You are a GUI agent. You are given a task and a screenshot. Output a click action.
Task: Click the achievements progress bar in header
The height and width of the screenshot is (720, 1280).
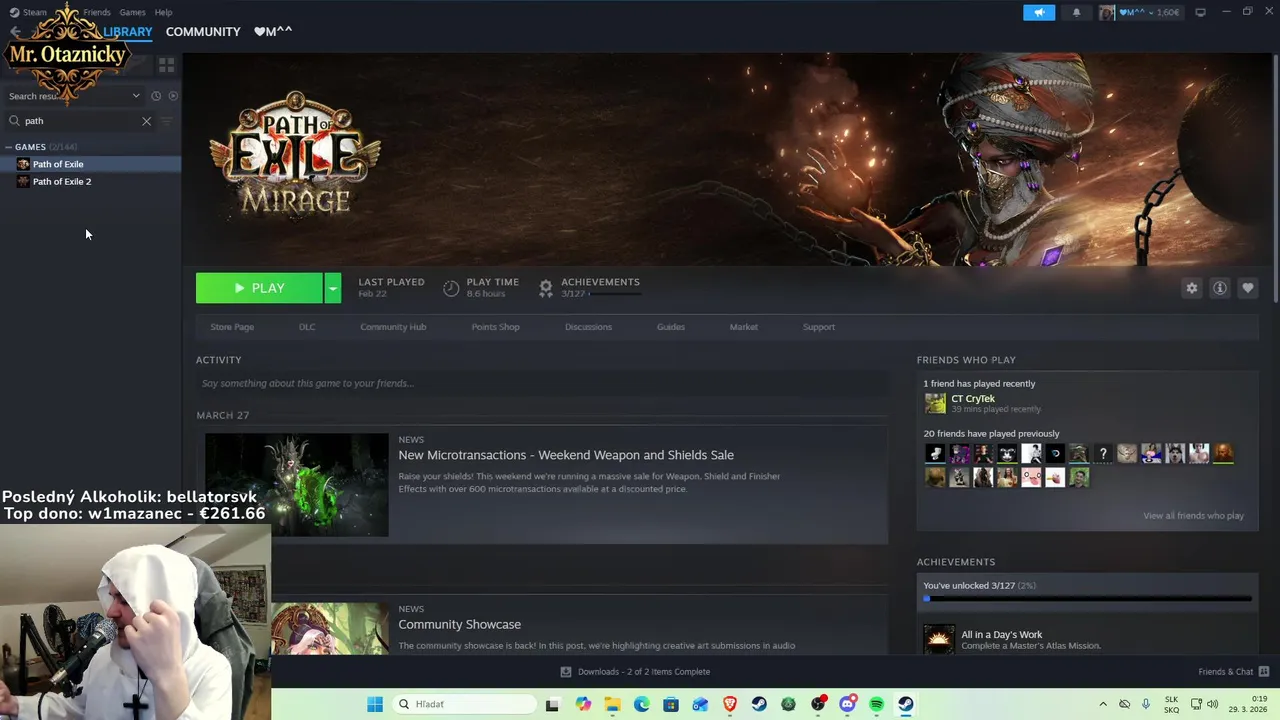click(x=615, y=294)
